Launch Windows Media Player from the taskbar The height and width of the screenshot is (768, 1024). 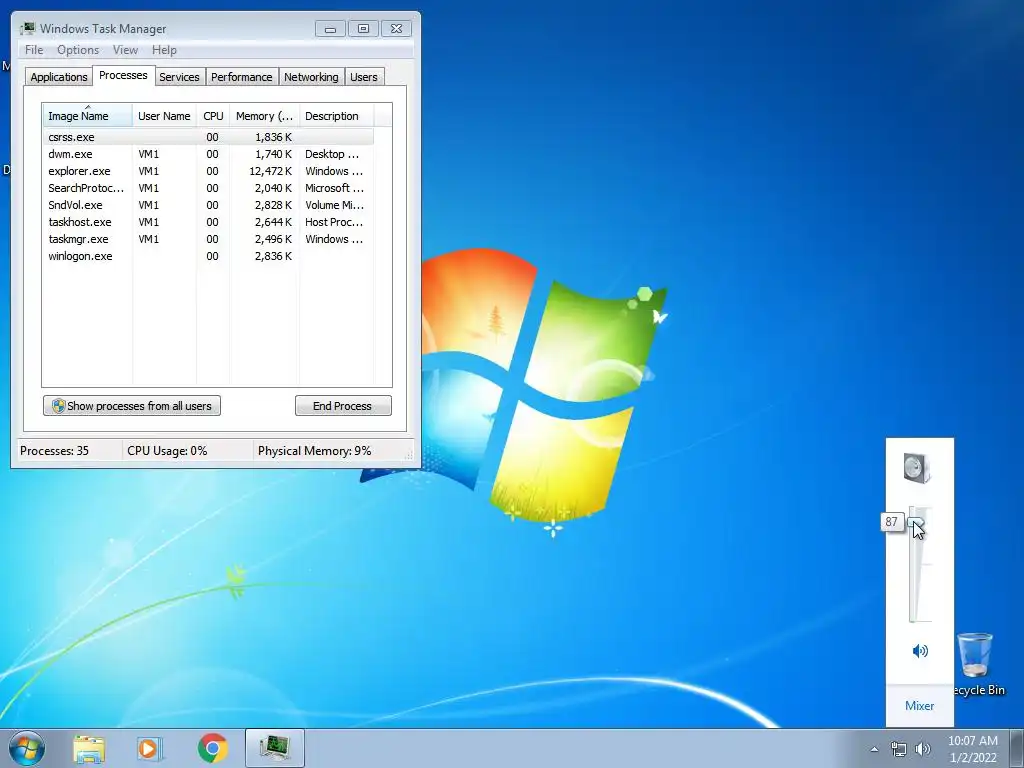click(x=150, y=748)
